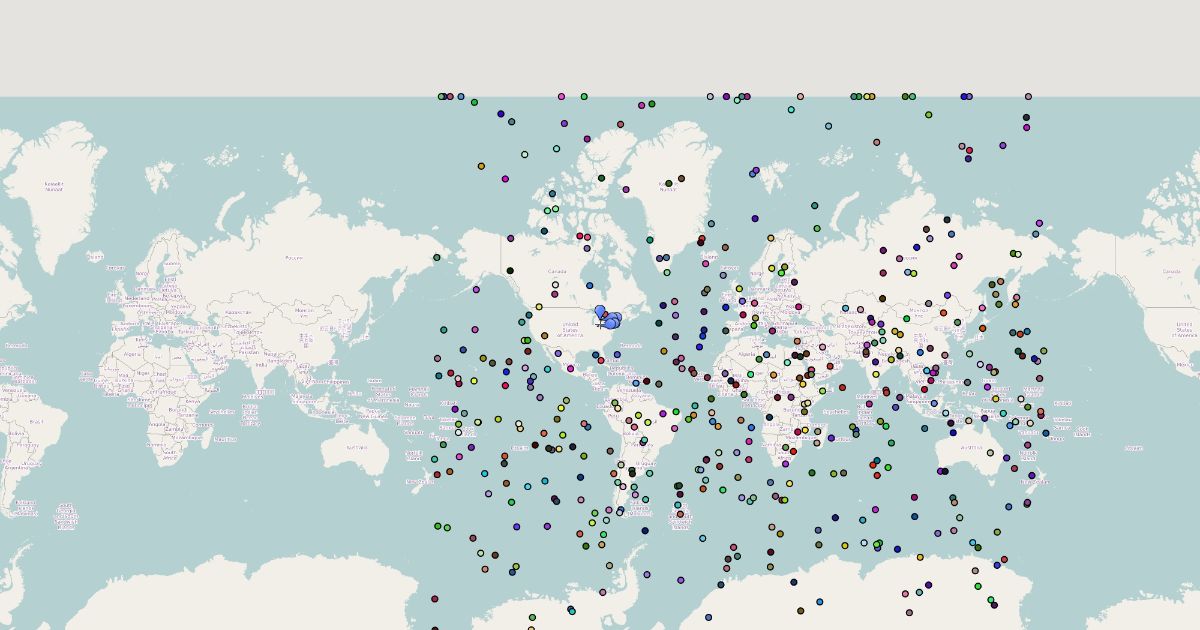Select the yellow marker on the US-Canada border
This screenshot has height=630, width=1200.
(x=539, y=307)
